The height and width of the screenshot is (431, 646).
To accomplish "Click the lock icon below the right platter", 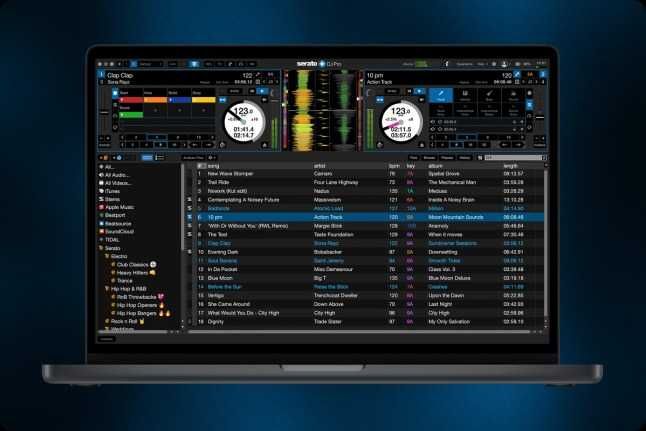I will coord(421,145).
